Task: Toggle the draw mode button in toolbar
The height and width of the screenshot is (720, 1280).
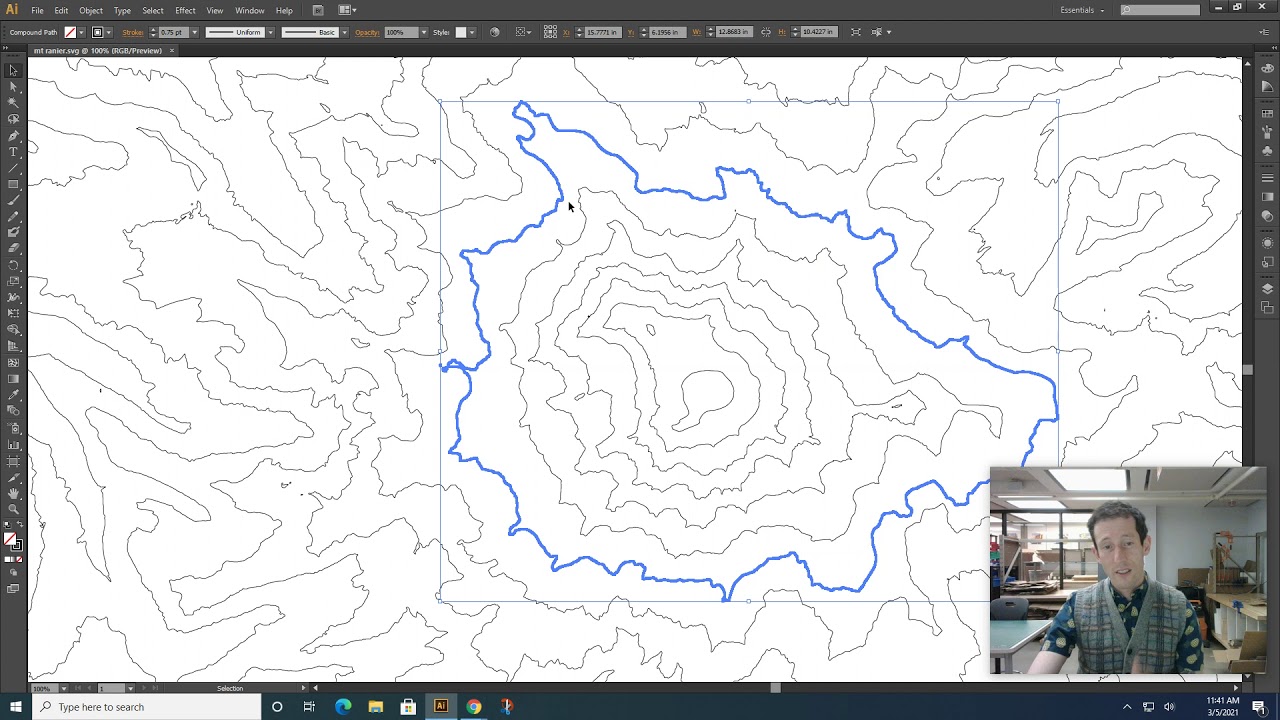Action: pyautogui.click(x=13, y=573)
